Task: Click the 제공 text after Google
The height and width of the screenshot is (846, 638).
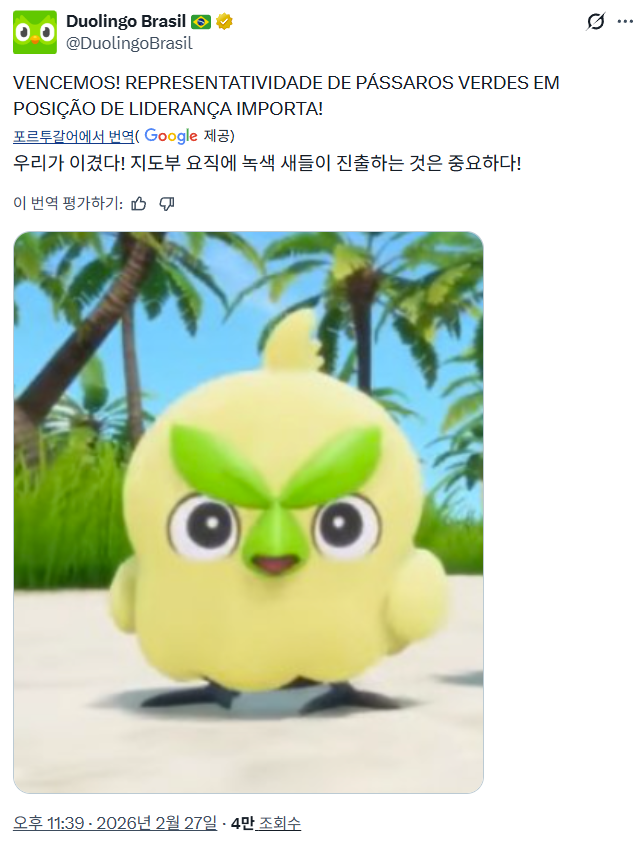Action: tap(218, 135)
